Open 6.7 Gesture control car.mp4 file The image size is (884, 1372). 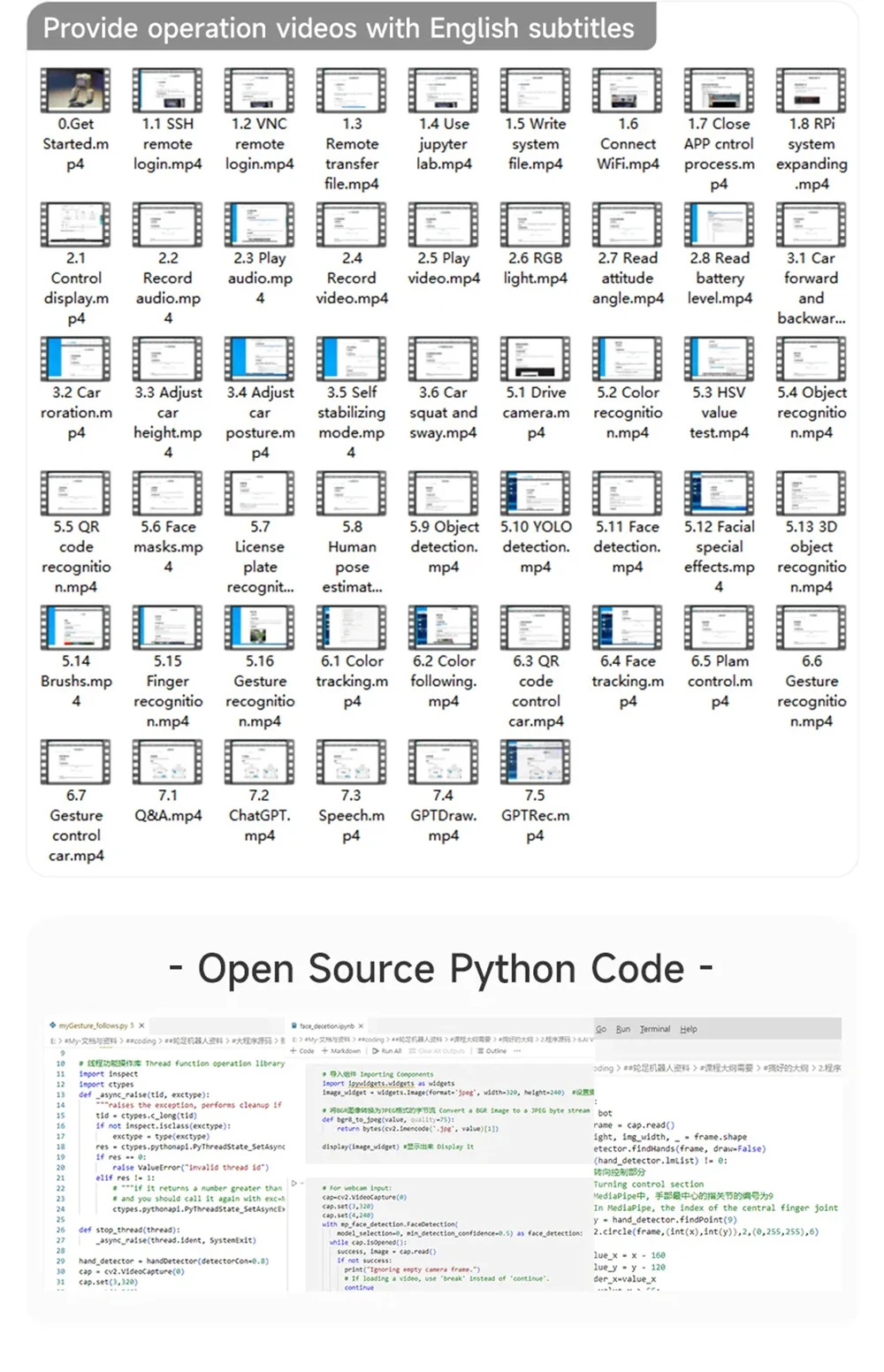(x=76, y=762)
